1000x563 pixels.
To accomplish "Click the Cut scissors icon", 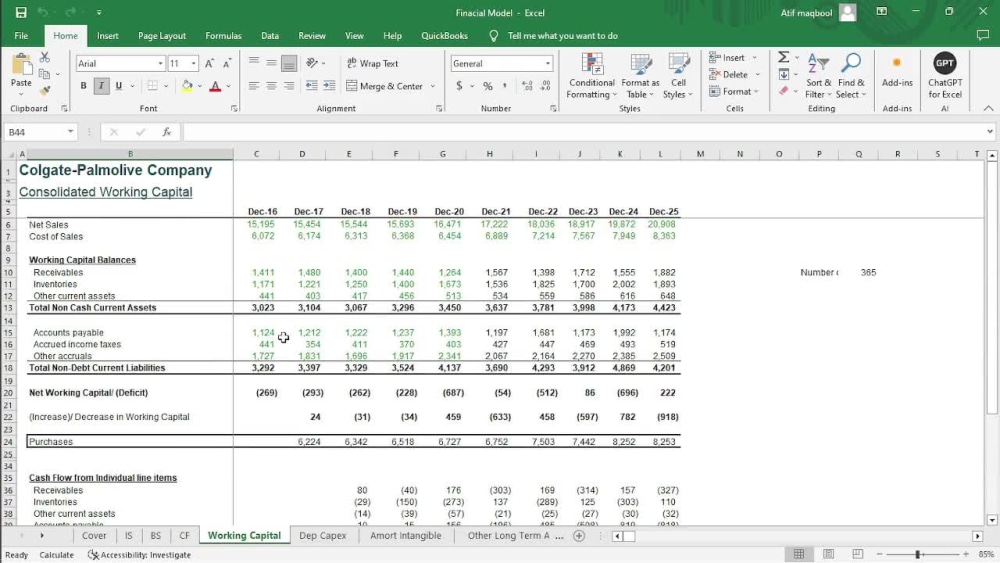I will 45,58.
